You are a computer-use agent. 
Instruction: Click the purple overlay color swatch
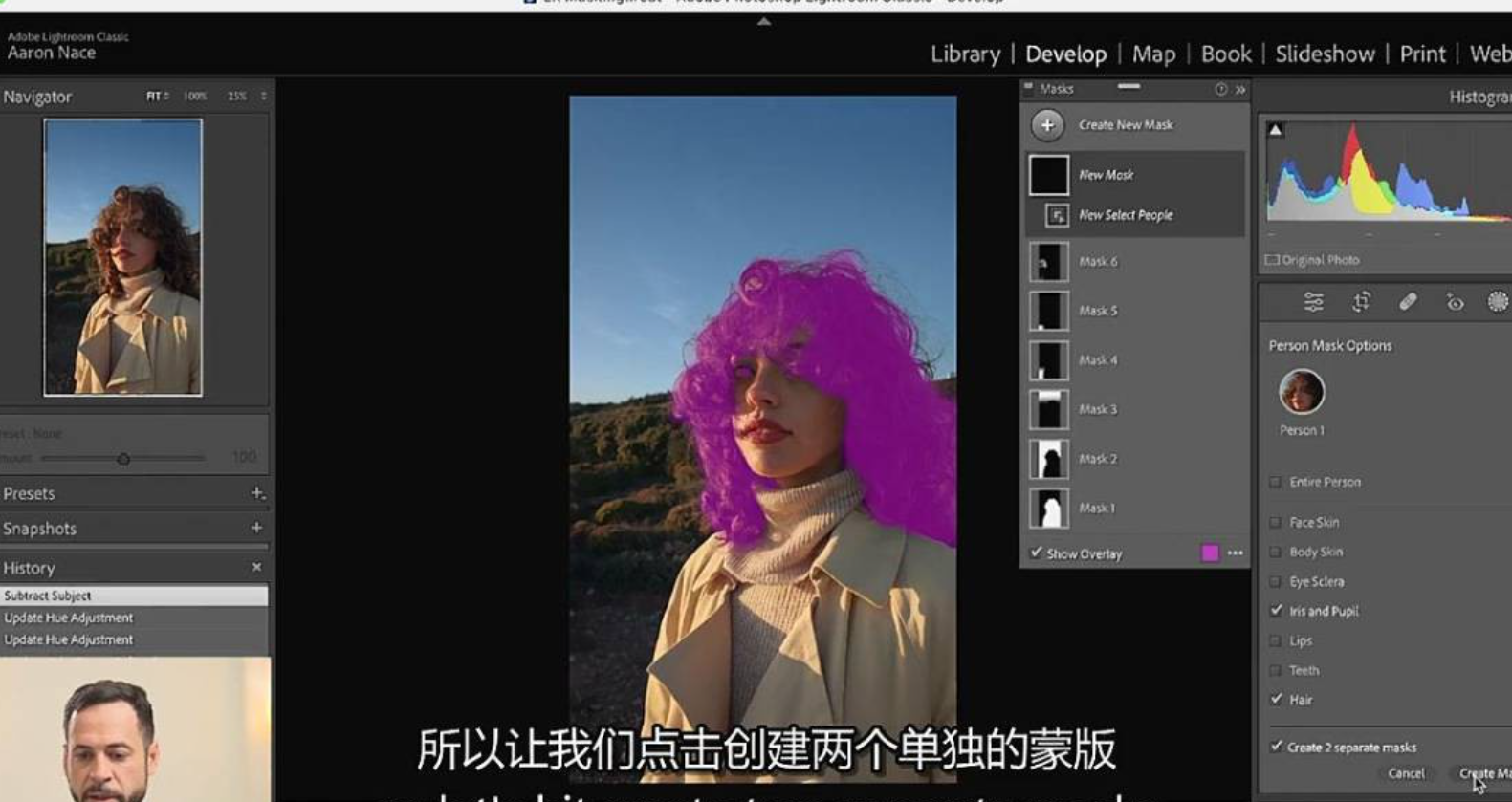click(x=1210, y=553)
